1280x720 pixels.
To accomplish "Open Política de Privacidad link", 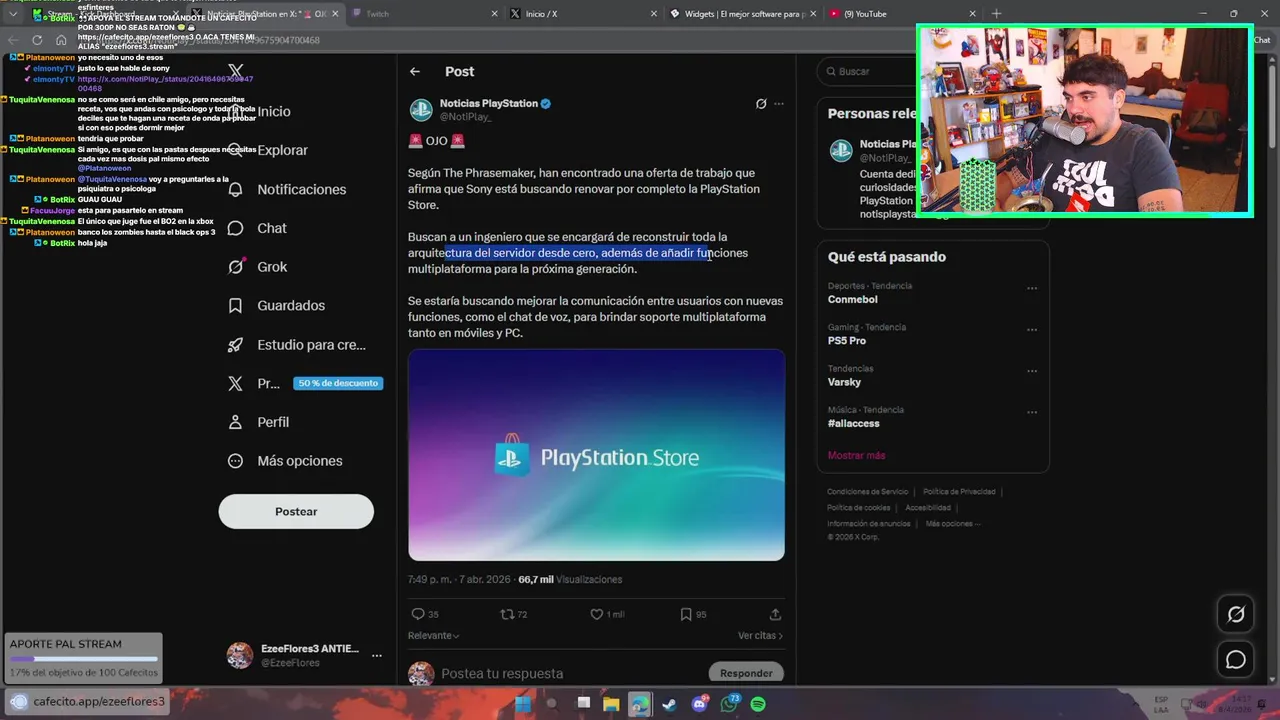I will point(959,492).
